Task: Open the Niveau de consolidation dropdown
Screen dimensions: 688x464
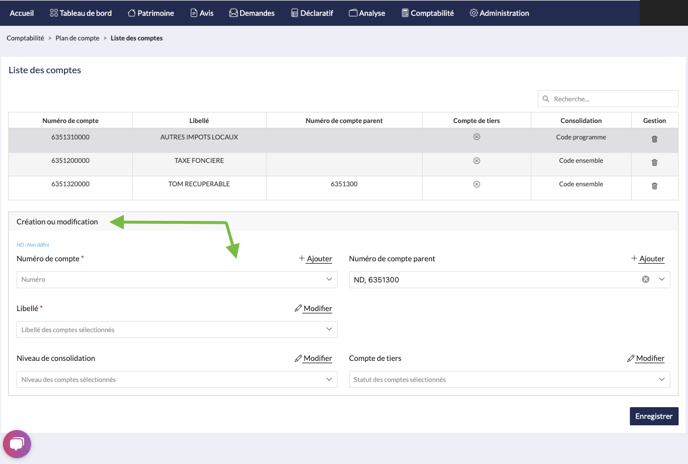Action: [328, 379]
